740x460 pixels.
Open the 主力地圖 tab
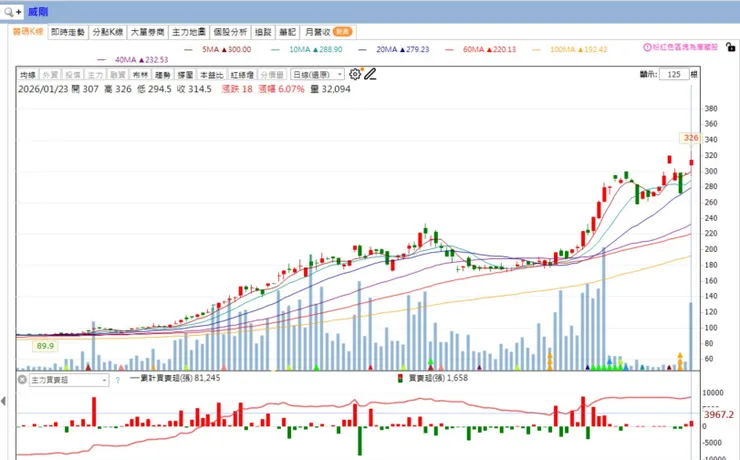(x=189, y=32)
